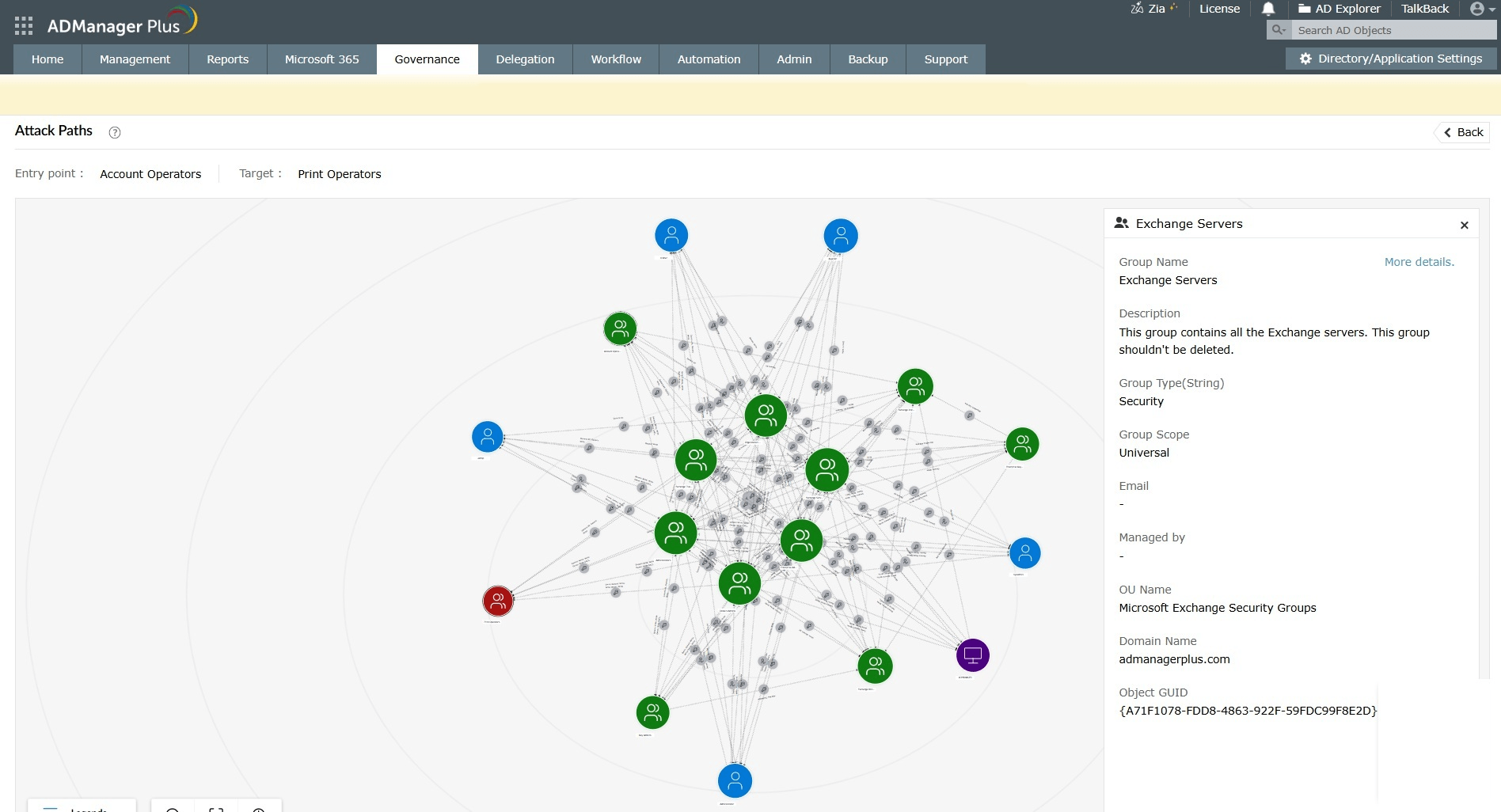
Task: Expand the Legends panel
Action: (87, 807)
